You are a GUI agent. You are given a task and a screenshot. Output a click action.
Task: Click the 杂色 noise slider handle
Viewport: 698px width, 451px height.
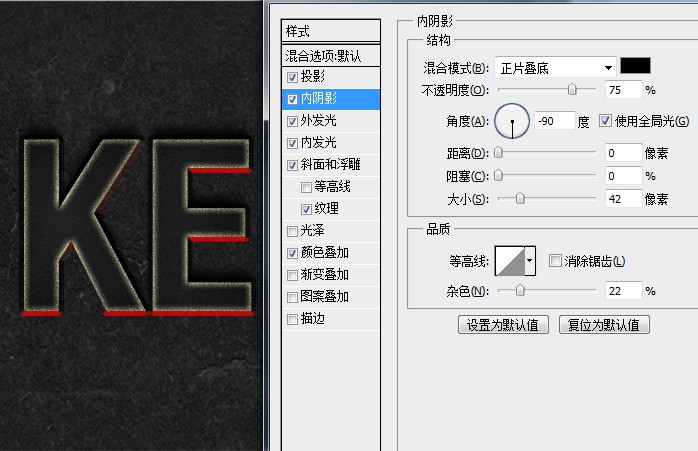pos(519,291)
